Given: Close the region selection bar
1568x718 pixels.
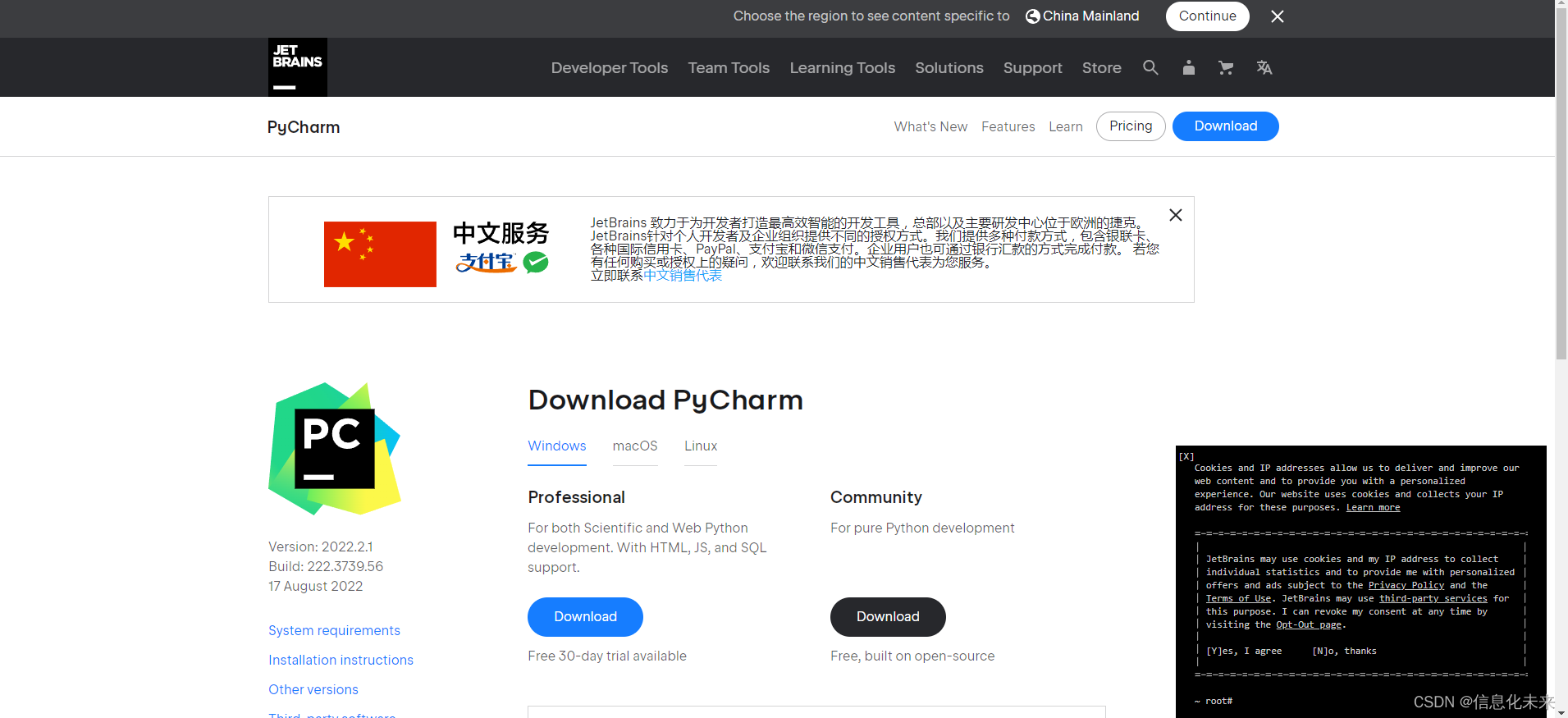Looking at the screenshot, I should [1278, 16].
